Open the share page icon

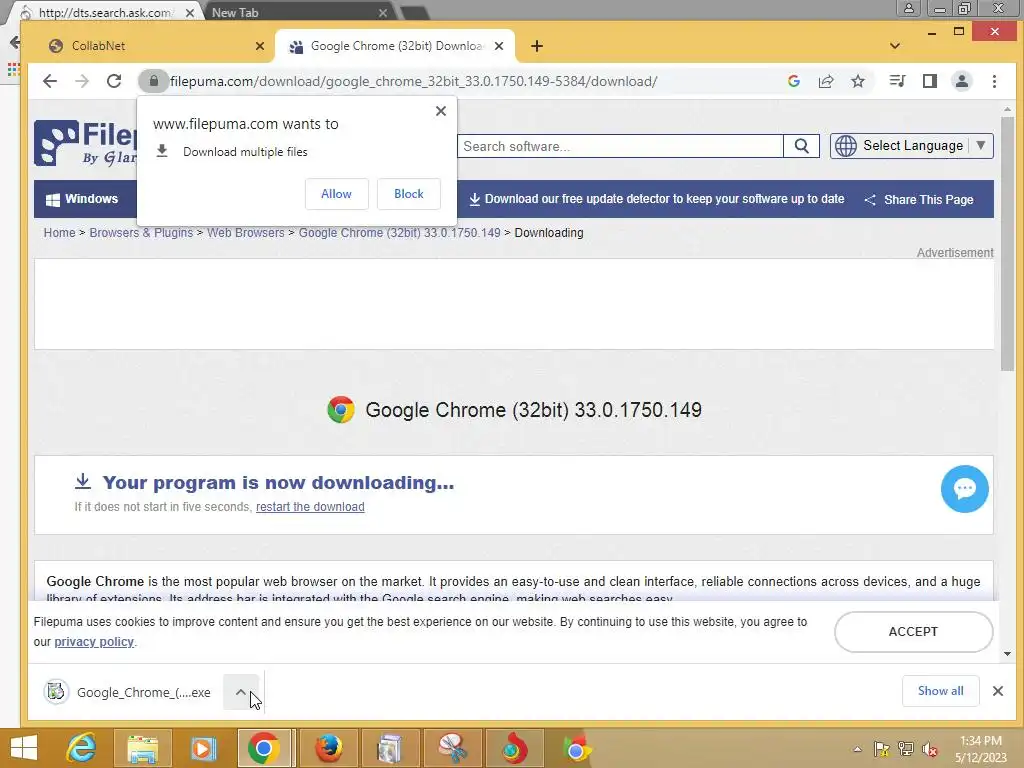pyautogui.click(x=826, y=81)
